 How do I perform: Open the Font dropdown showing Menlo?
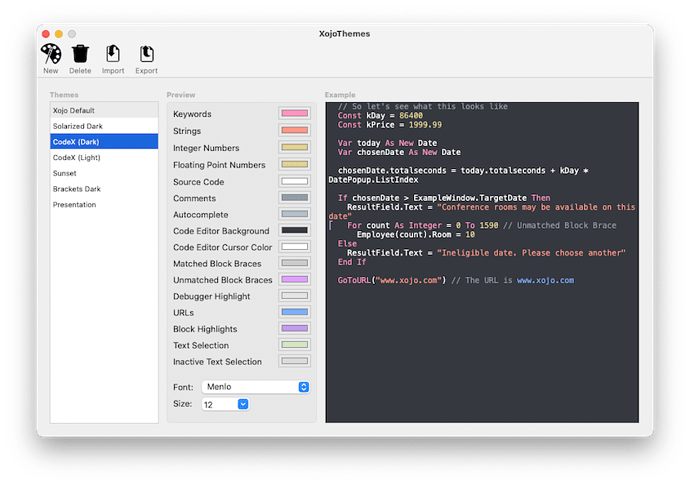(256, 387)
